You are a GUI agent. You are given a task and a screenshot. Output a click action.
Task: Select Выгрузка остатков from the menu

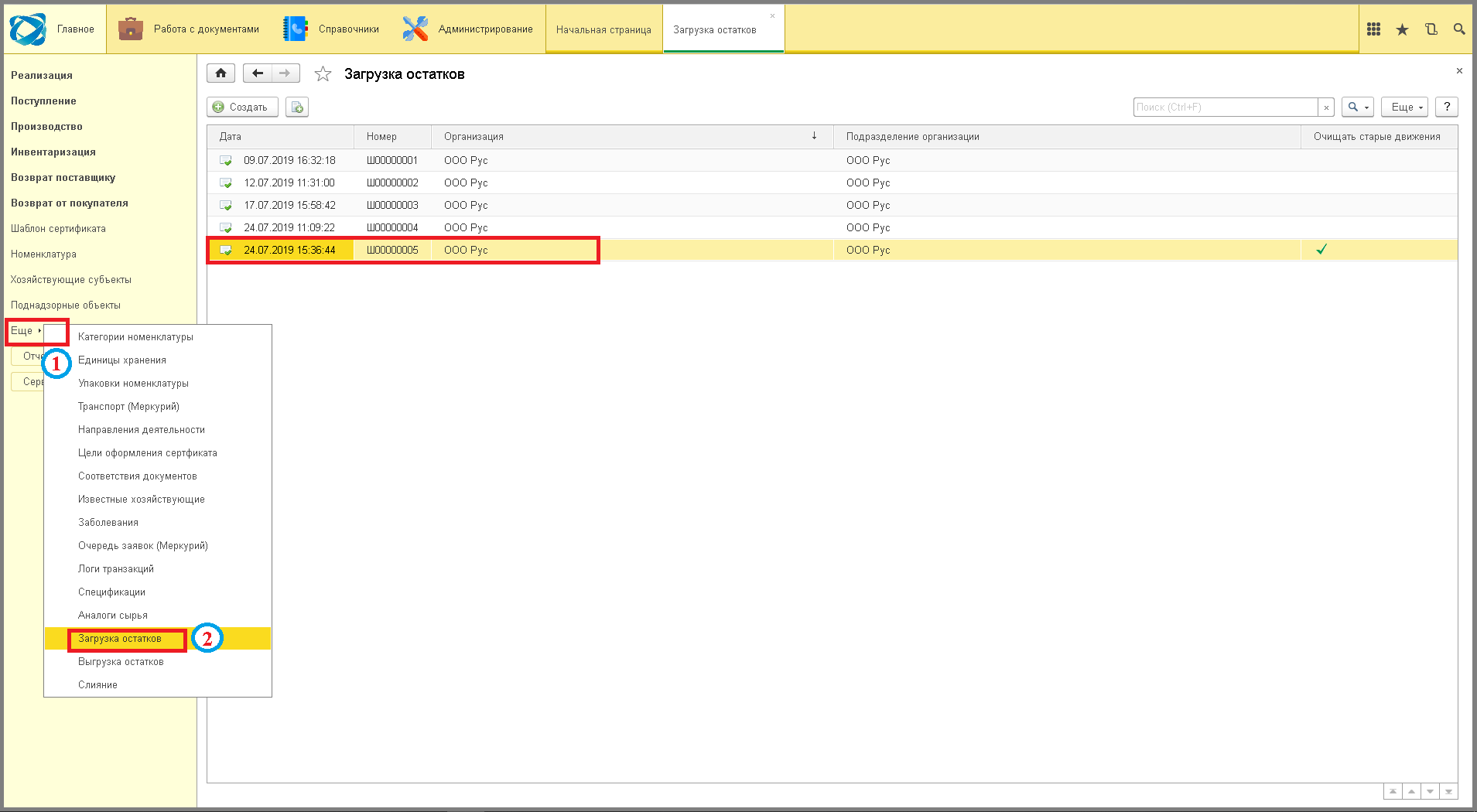point(158,662)
